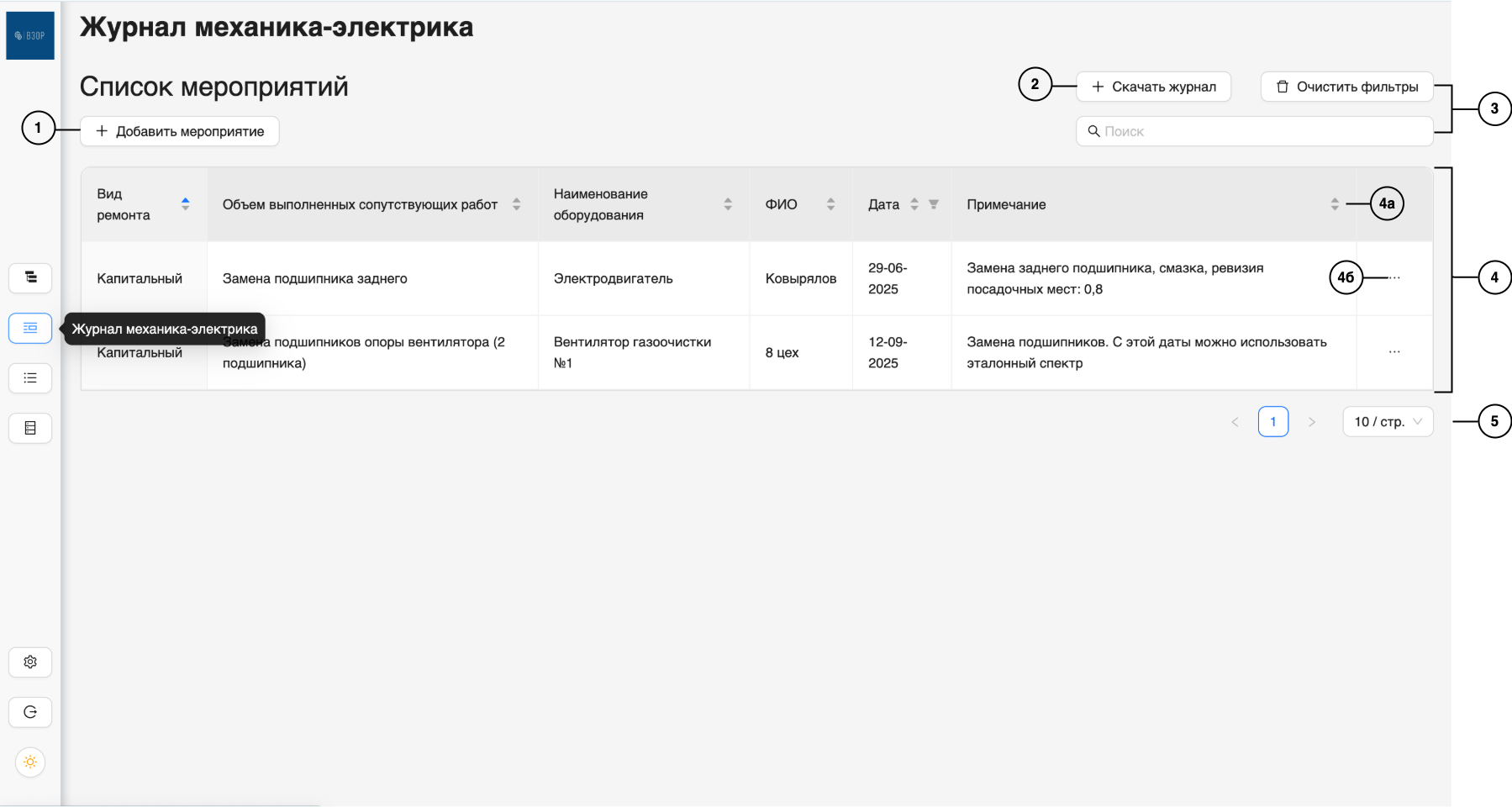
Task: Click the sort chevrons on Примечание column
Action: pyautogui.click(x=1335, y=203)
